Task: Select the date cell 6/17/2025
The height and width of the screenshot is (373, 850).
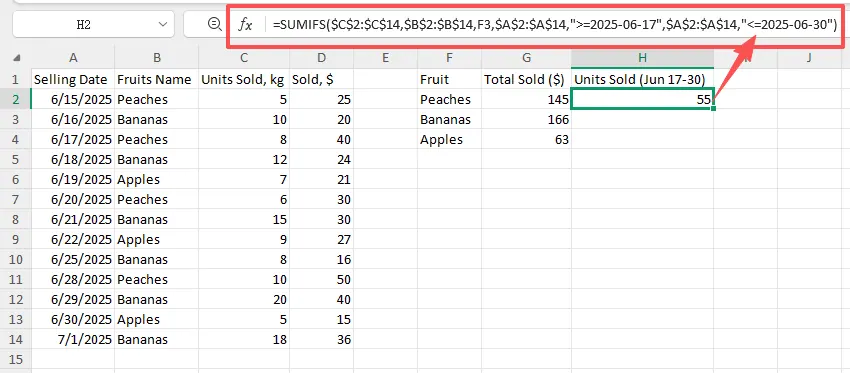Action: [x=73, y=140]
